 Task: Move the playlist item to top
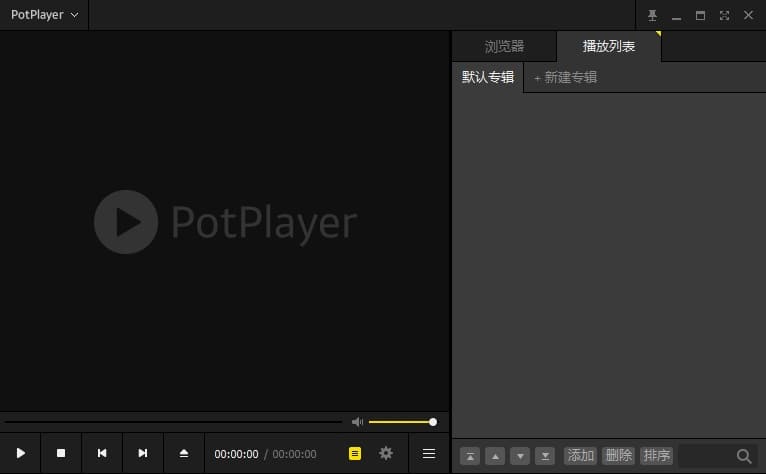point(470,456)
